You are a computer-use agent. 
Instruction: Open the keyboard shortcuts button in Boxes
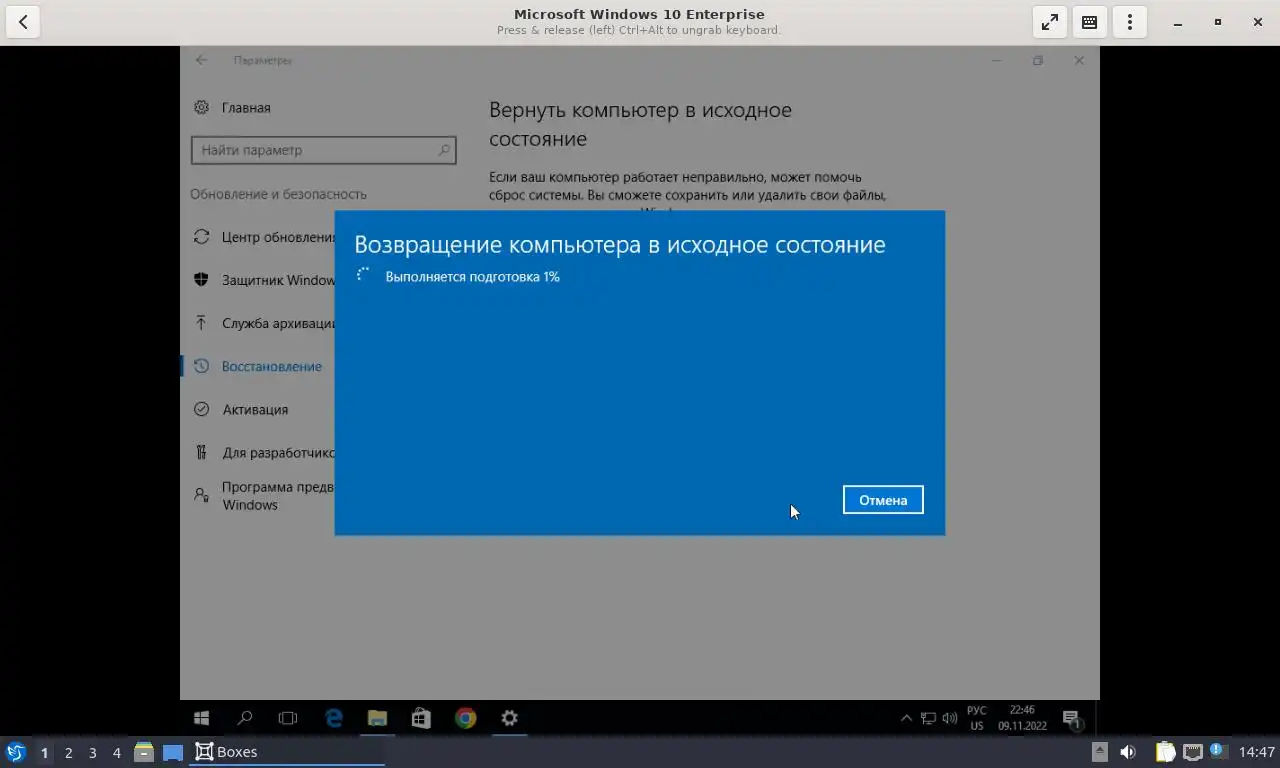point(1090,22)
